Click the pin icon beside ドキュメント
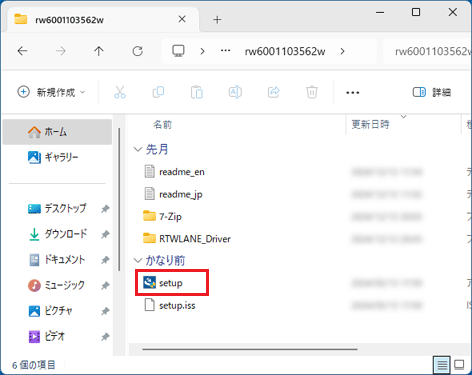The height and width of the screenshot is (375, 472). (105, 260)
